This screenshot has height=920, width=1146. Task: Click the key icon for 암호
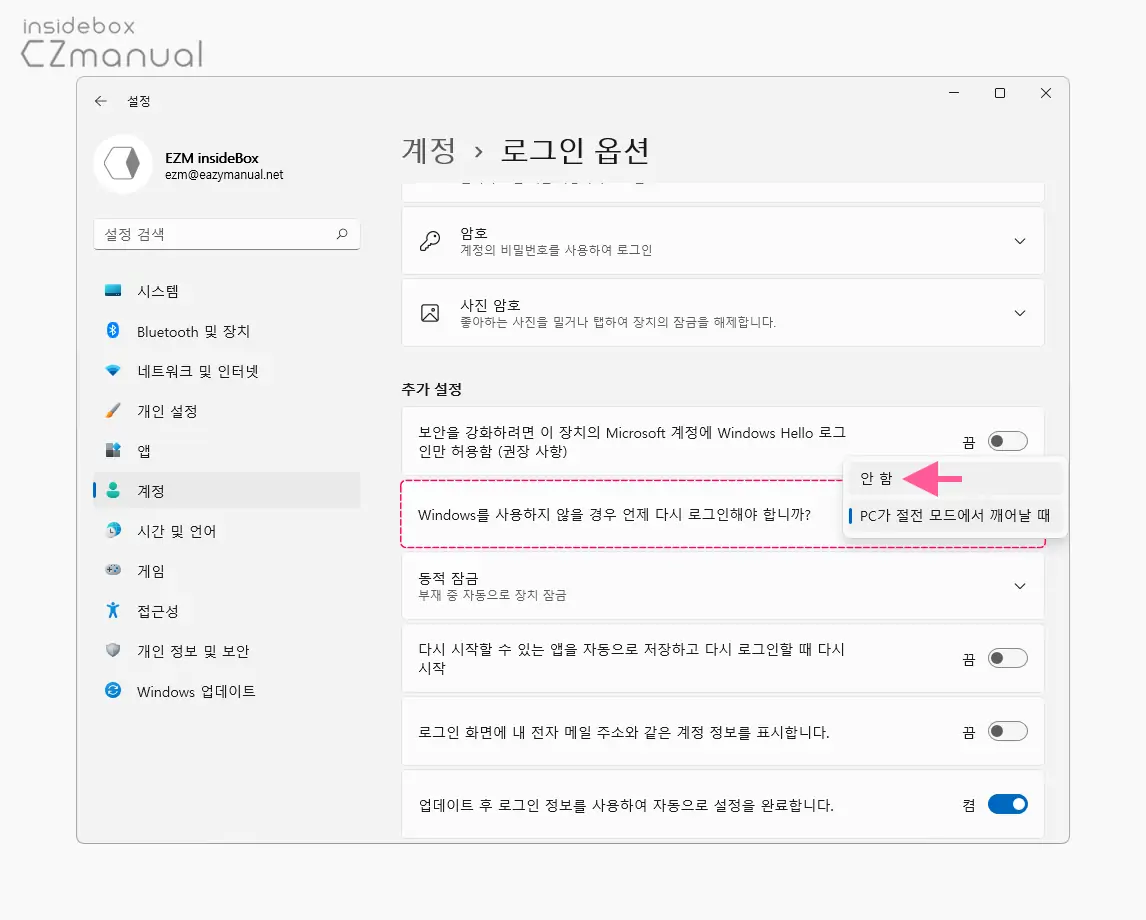(430, 241)
